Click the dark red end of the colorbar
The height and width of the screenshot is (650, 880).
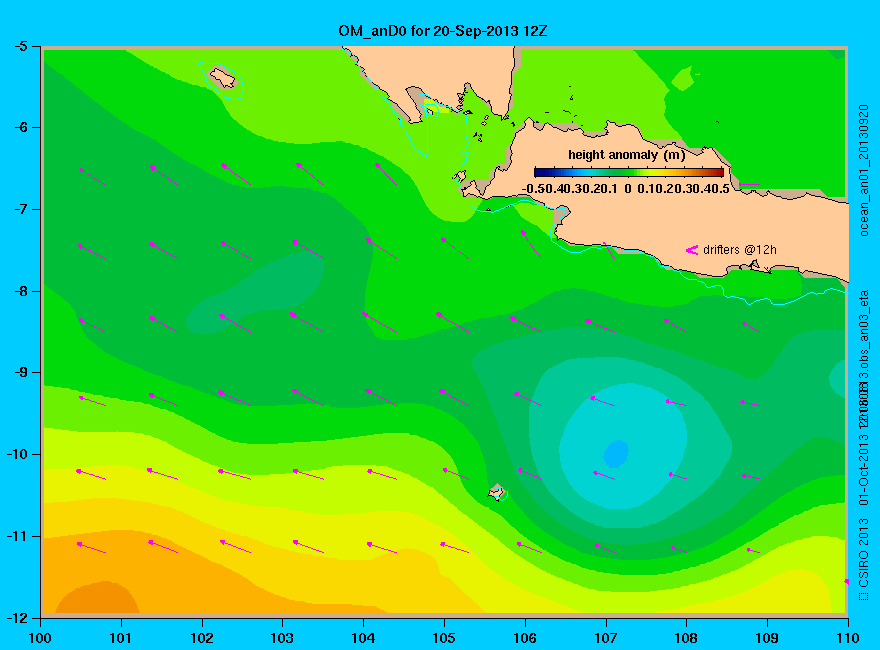point(719,172)
